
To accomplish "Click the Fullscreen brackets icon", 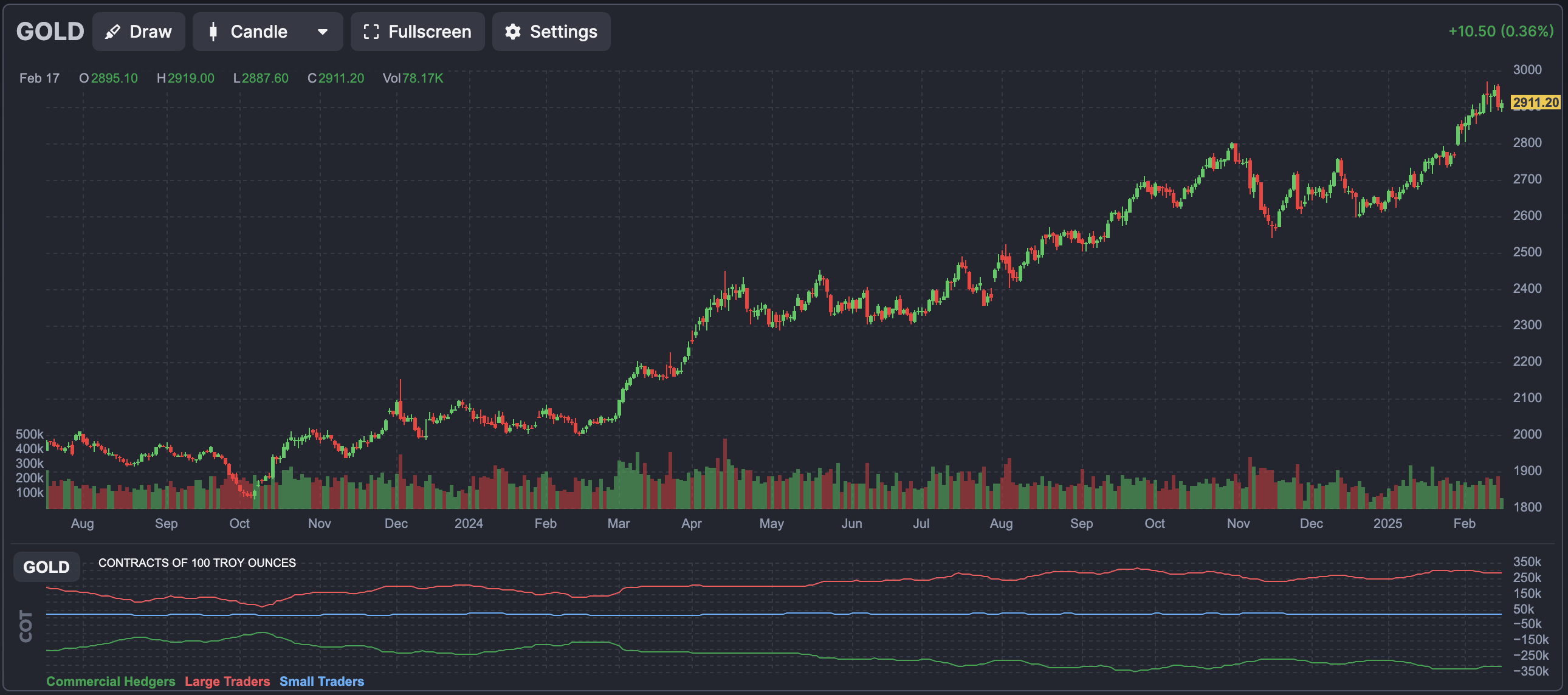I will pos(371,32).
